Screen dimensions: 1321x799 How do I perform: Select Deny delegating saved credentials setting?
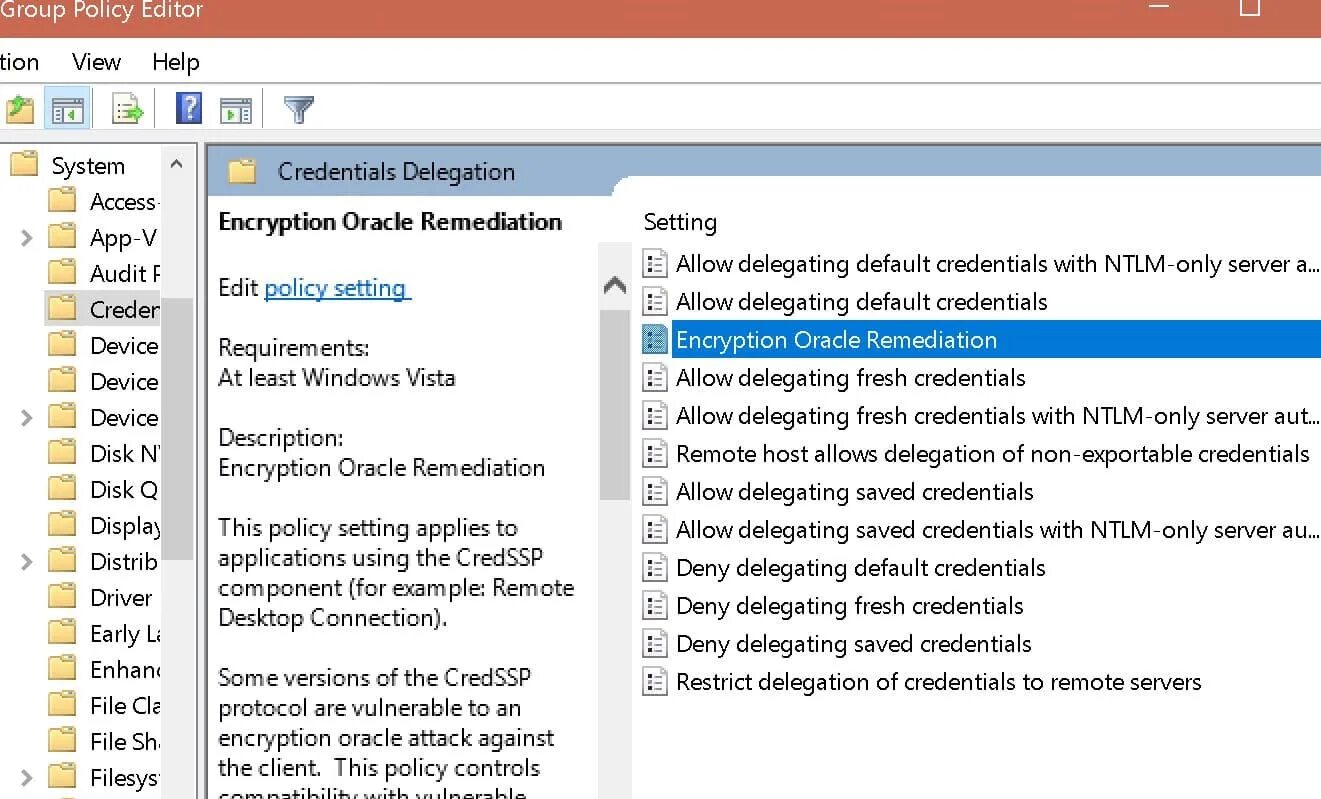854,644
